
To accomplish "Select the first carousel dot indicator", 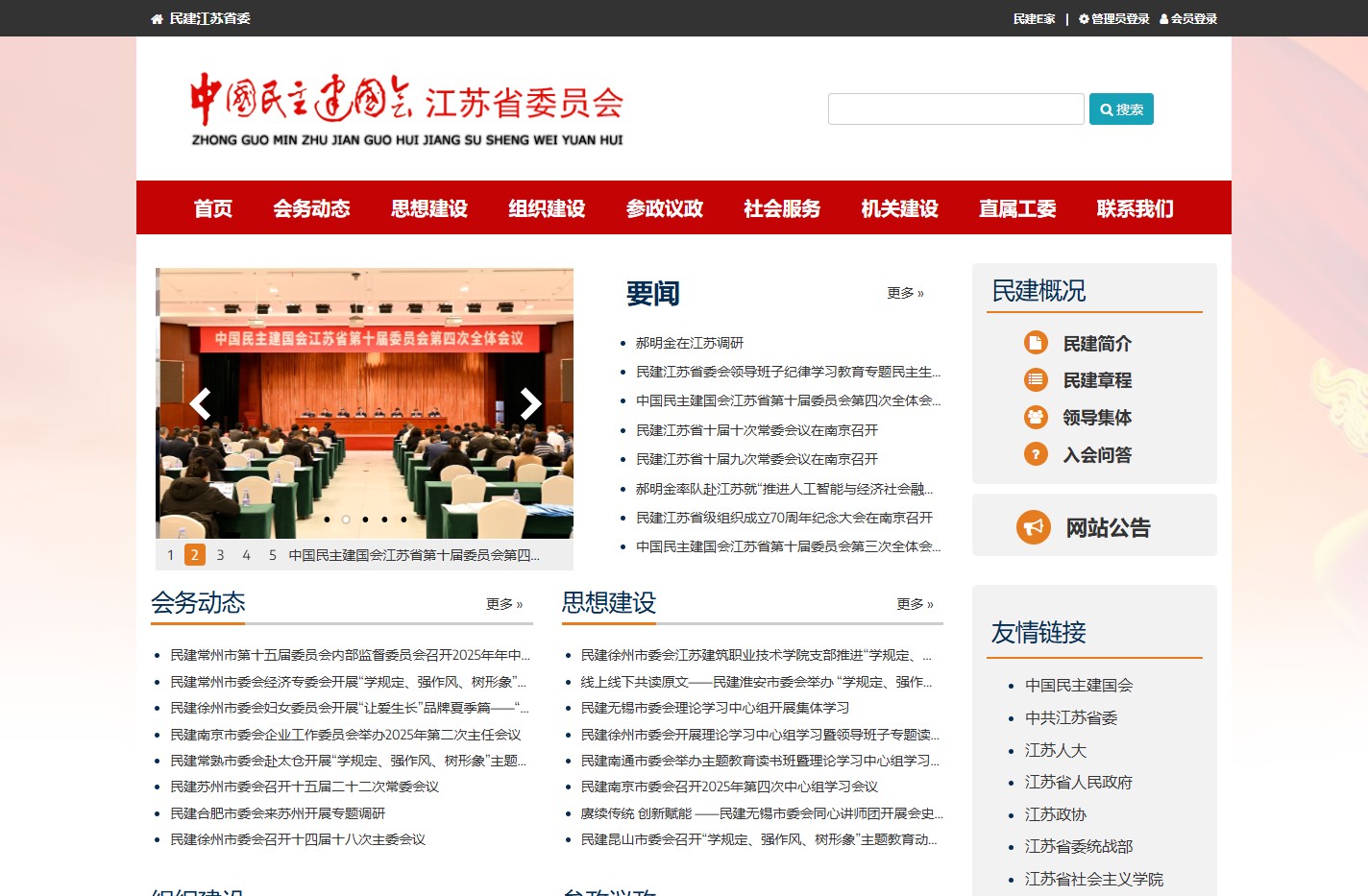I will 327,520.
